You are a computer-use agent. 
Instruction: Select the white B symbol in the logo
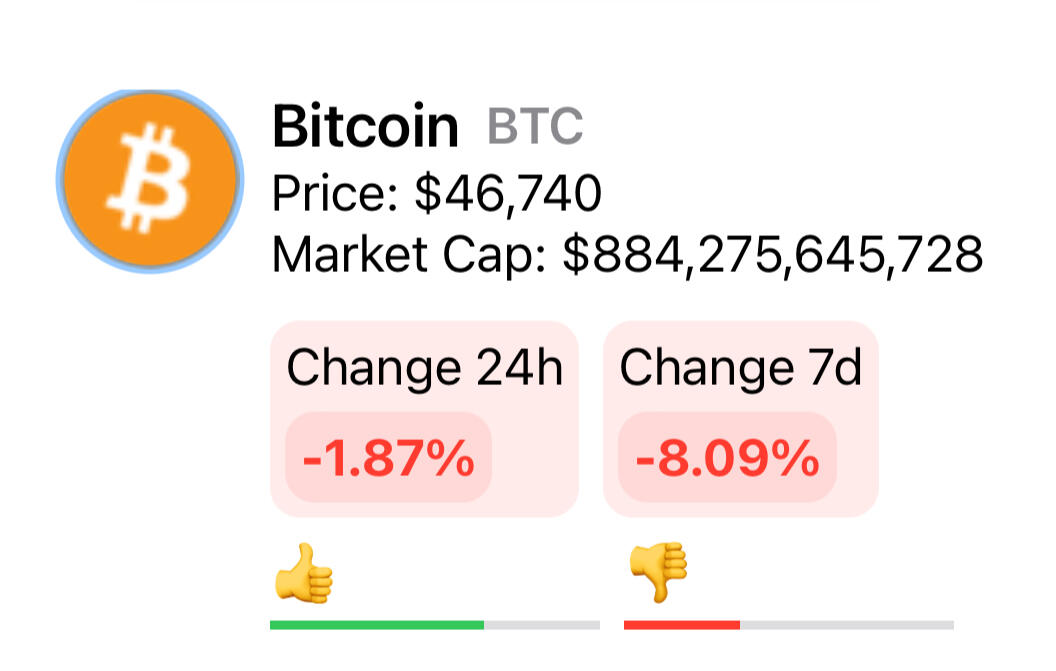(150, 178)
